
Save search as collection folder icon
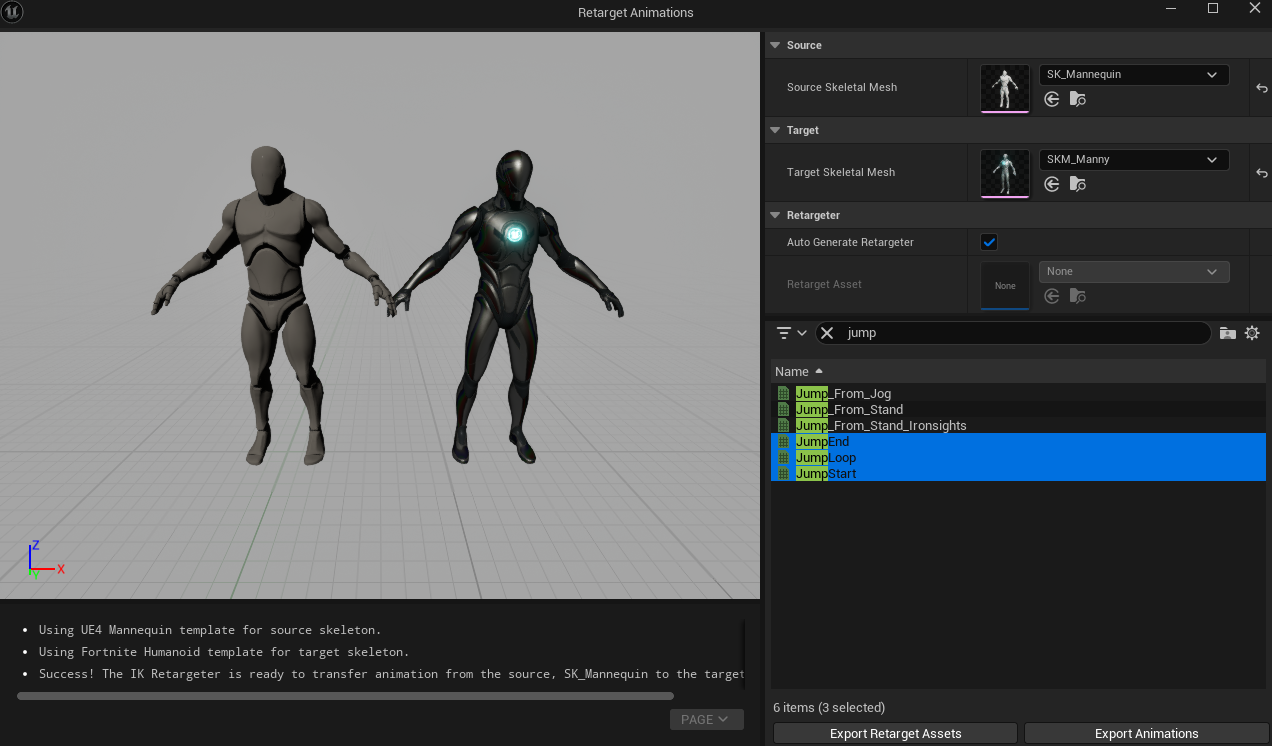pos(1228,333)
